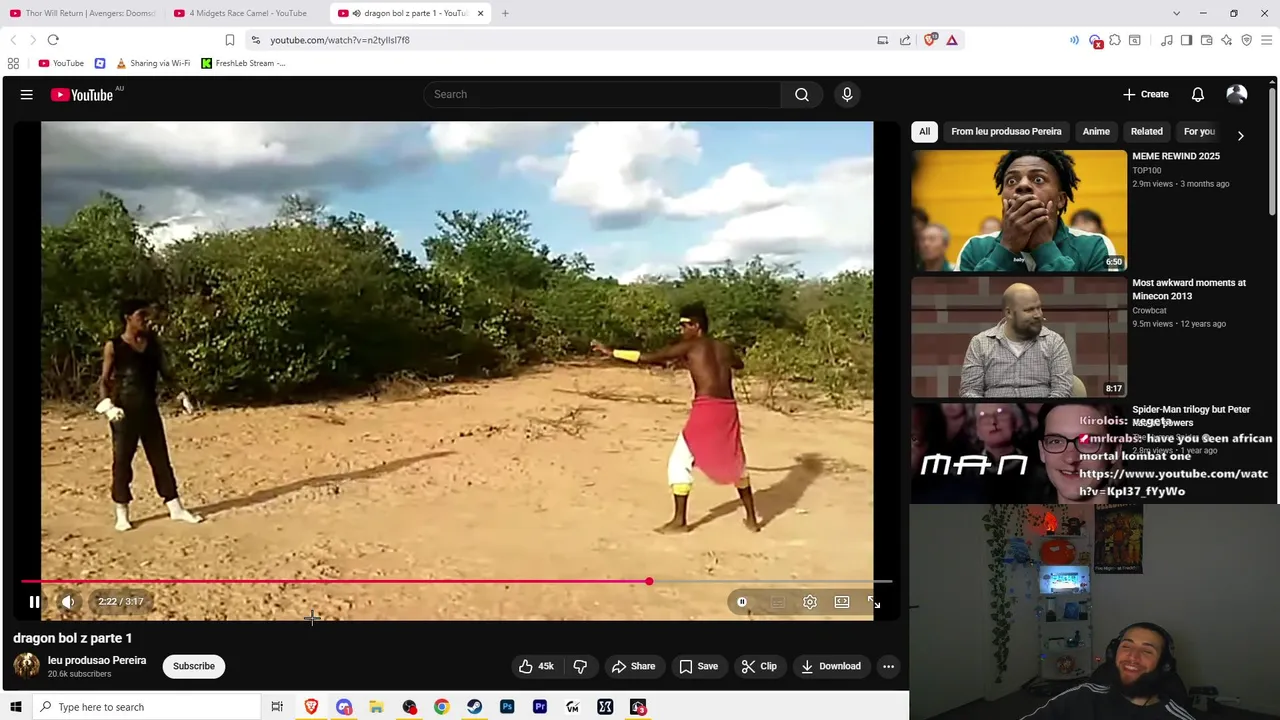Open 'FreshLeb Stream' bookmark

243,63
